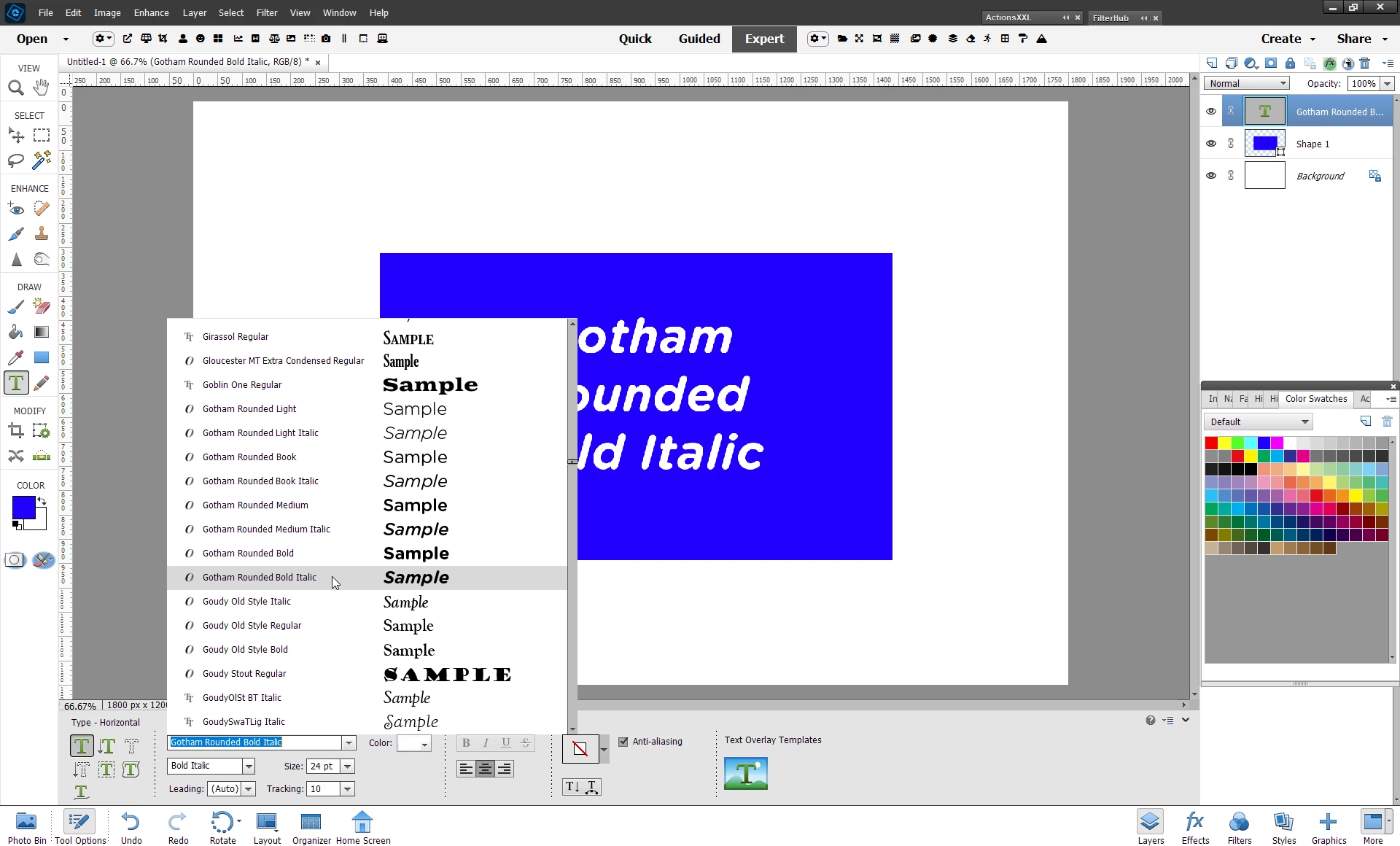1400x846 pixels.
Task: Open the Default swatches dropdown
Action: tap(1258, 422)
